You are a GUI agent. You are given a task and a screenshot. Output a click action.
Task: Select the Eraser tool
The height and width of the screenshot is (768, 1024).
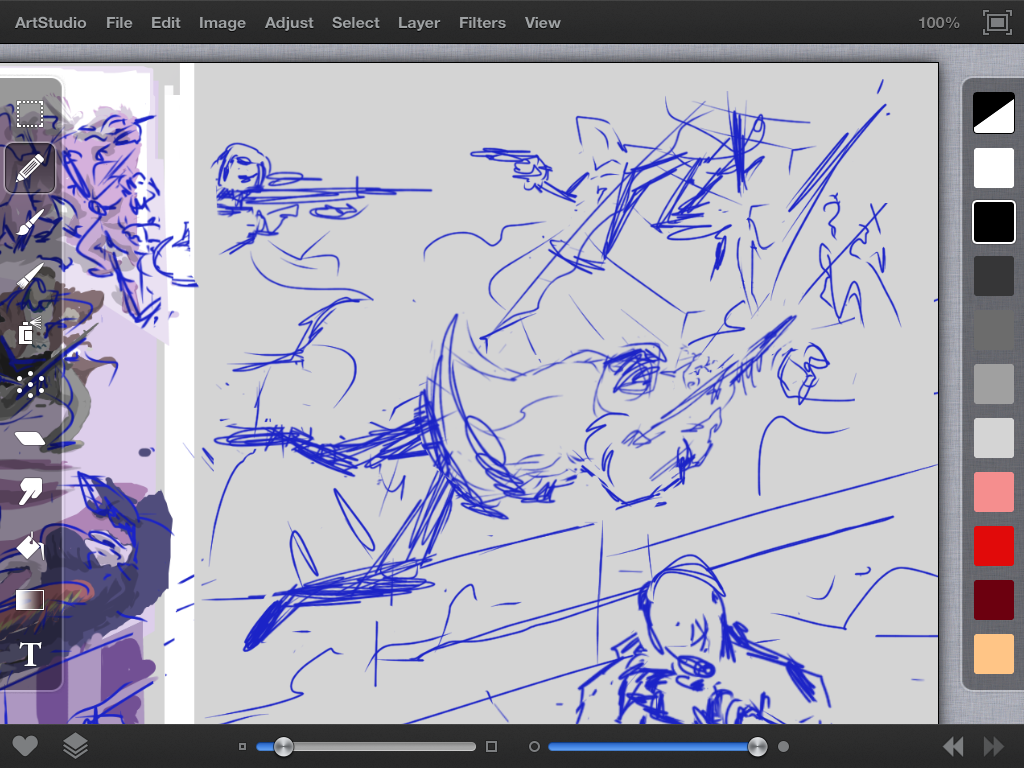(29, 438)
